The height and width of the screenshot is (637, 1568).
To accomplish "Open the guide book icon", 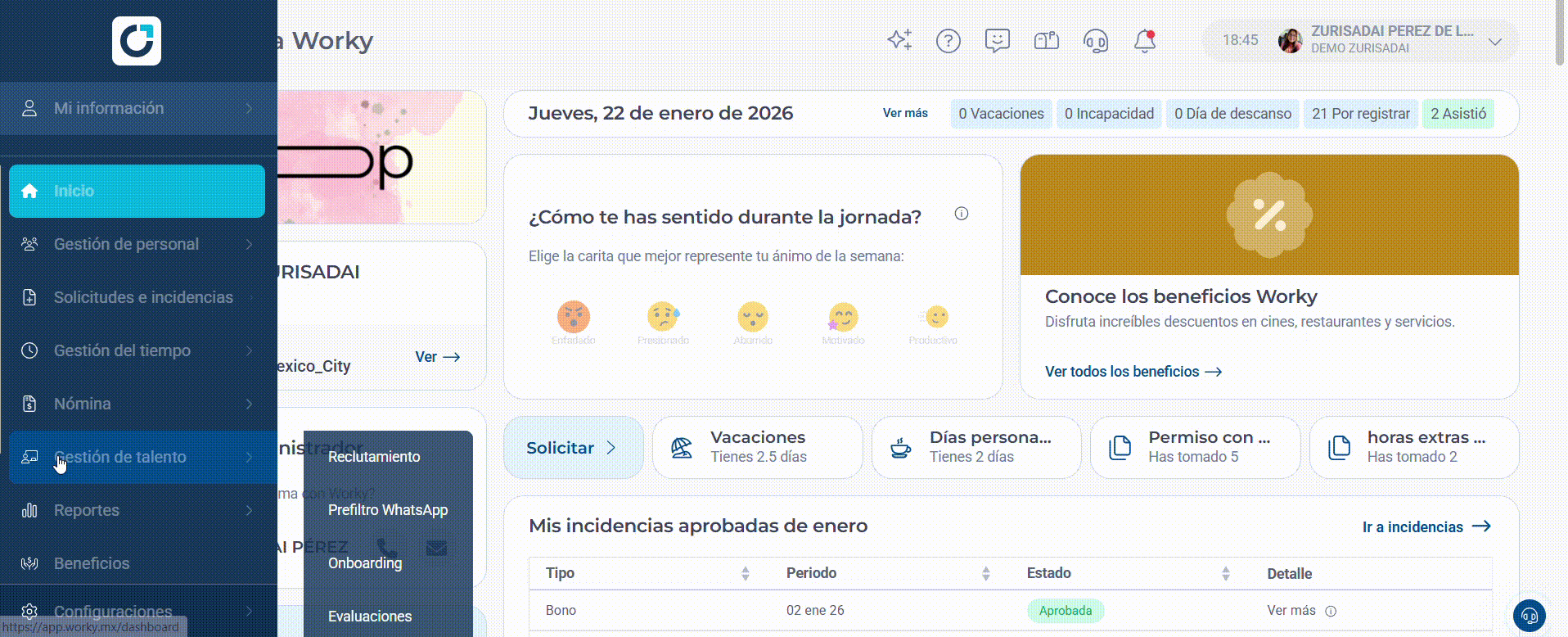I will click(x=1047, y=40).
